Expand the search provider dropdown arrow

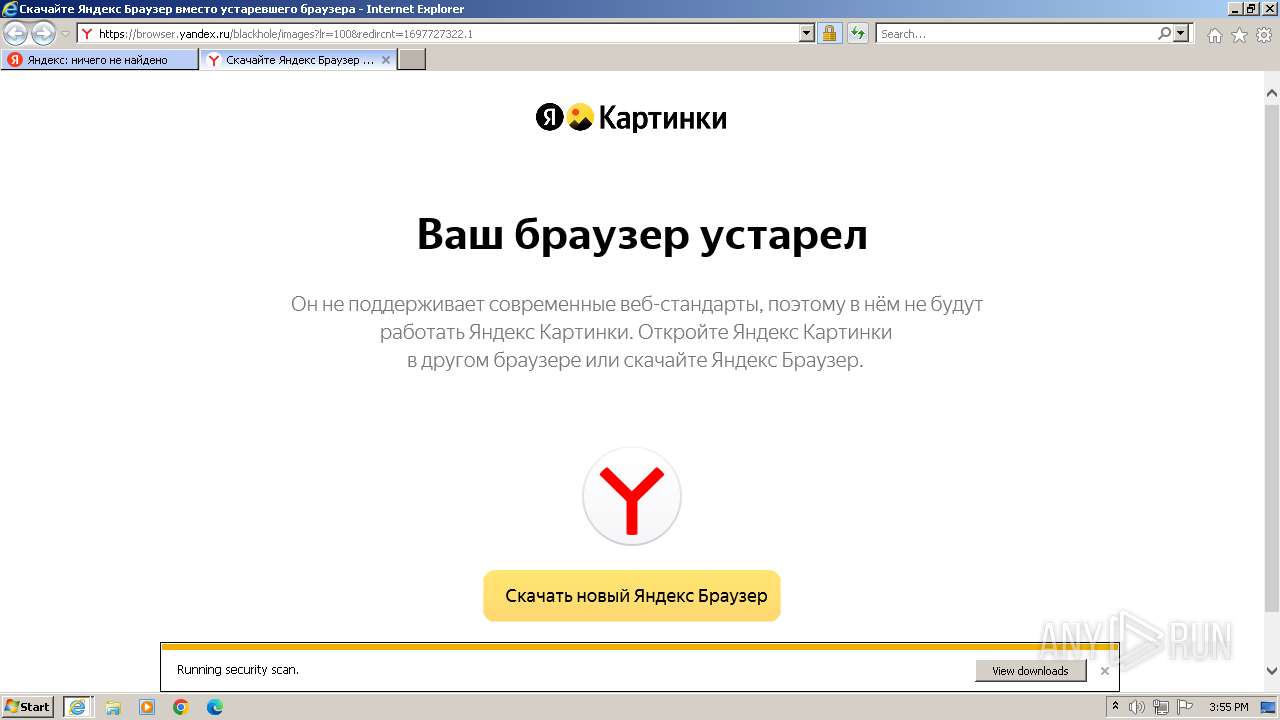[x=1182, y=33]
